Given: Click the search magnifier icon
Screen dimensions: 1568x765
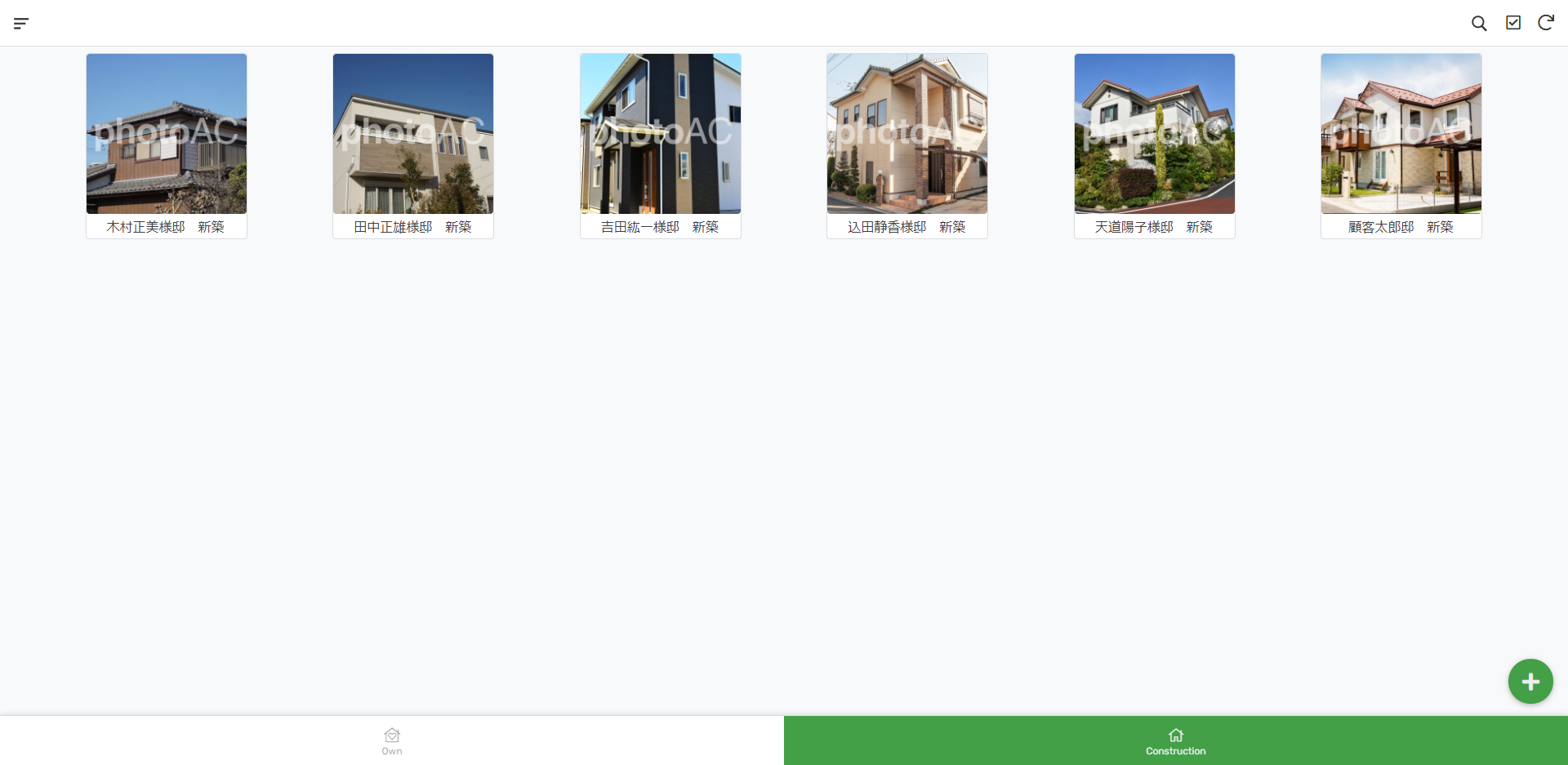Looking at the screenshot, I should coord(1479,23).
